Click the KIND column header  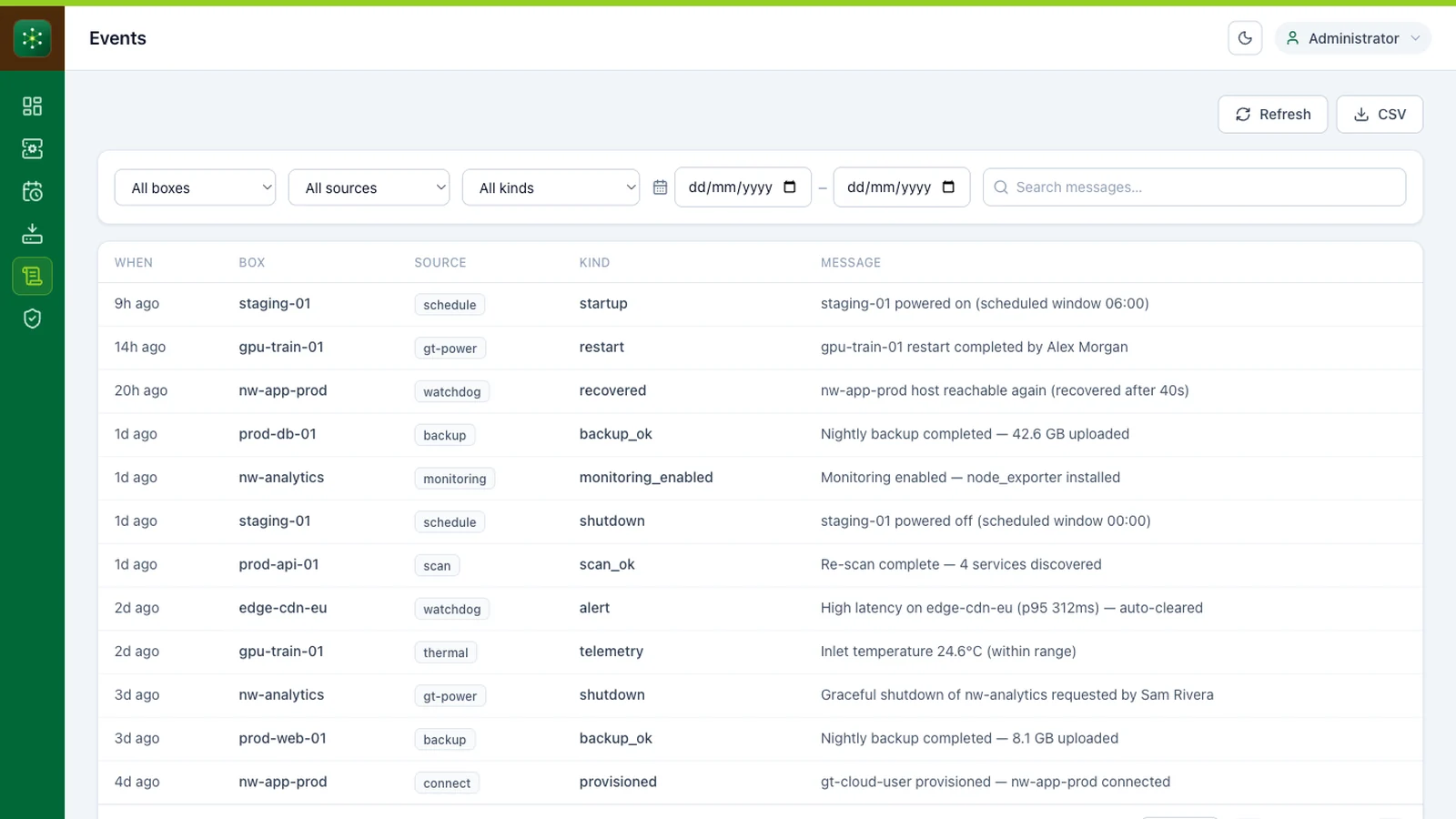point(594,262)
